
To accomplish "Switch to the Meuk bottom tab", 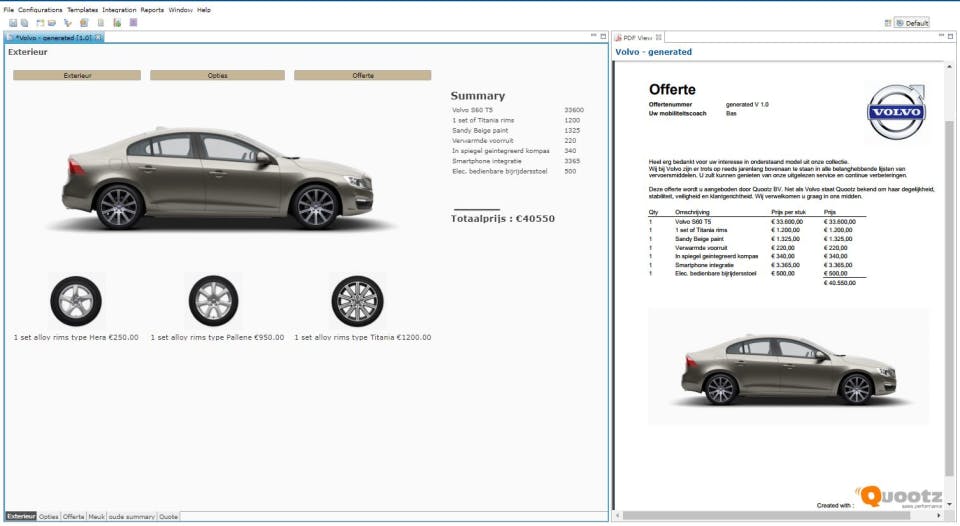I will click(x=97, y=517).
